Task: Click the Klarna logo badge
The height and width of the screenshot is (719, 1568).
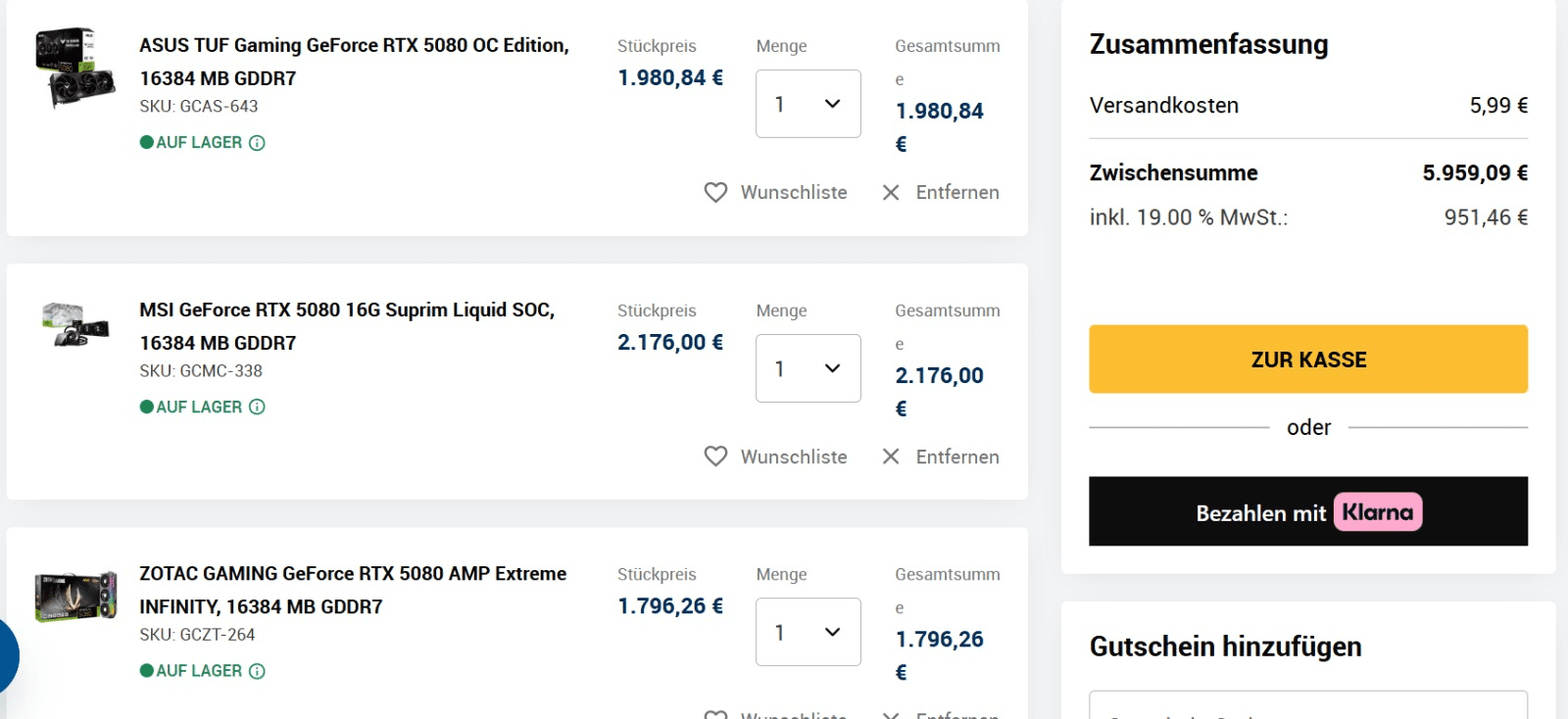Action: [1377, 512]
